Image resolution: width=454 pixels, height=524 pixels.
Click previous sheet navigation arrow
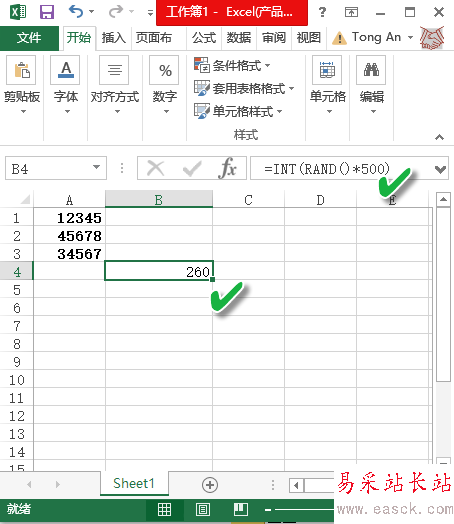coord(29,484)
